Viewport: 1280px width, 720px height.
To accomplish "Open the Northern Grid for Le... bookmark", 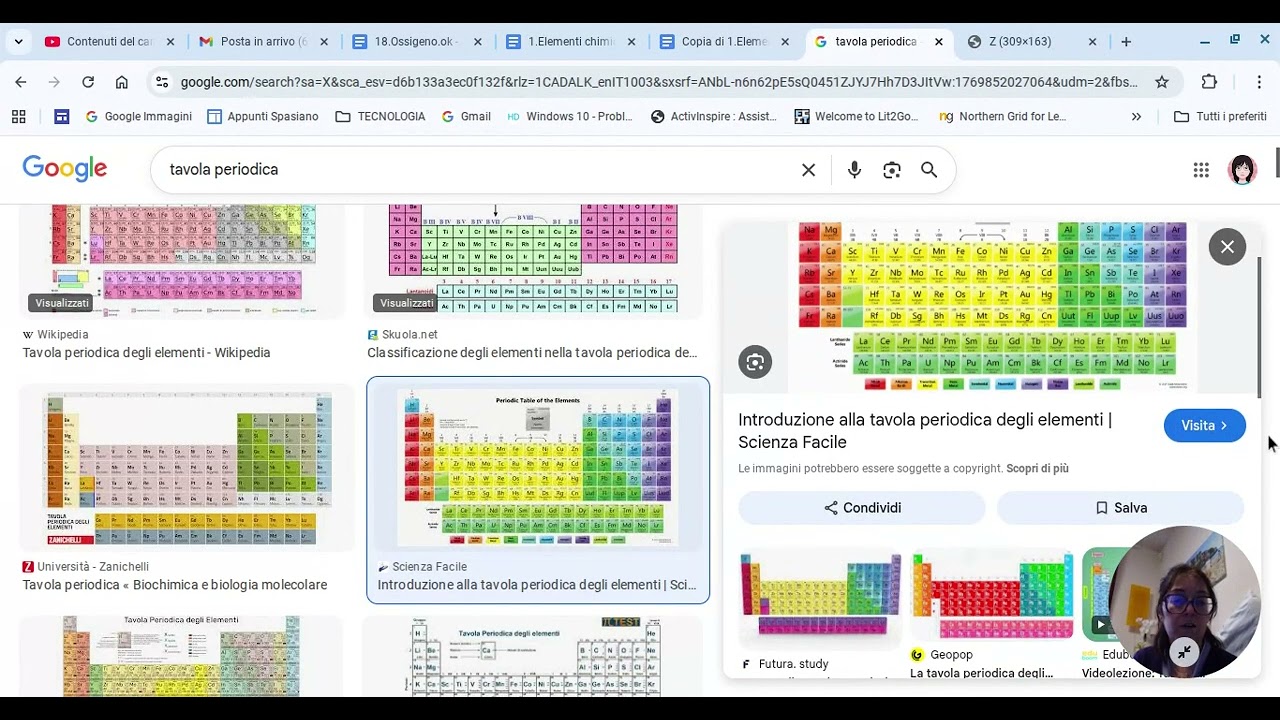I will coord(1002,117).
